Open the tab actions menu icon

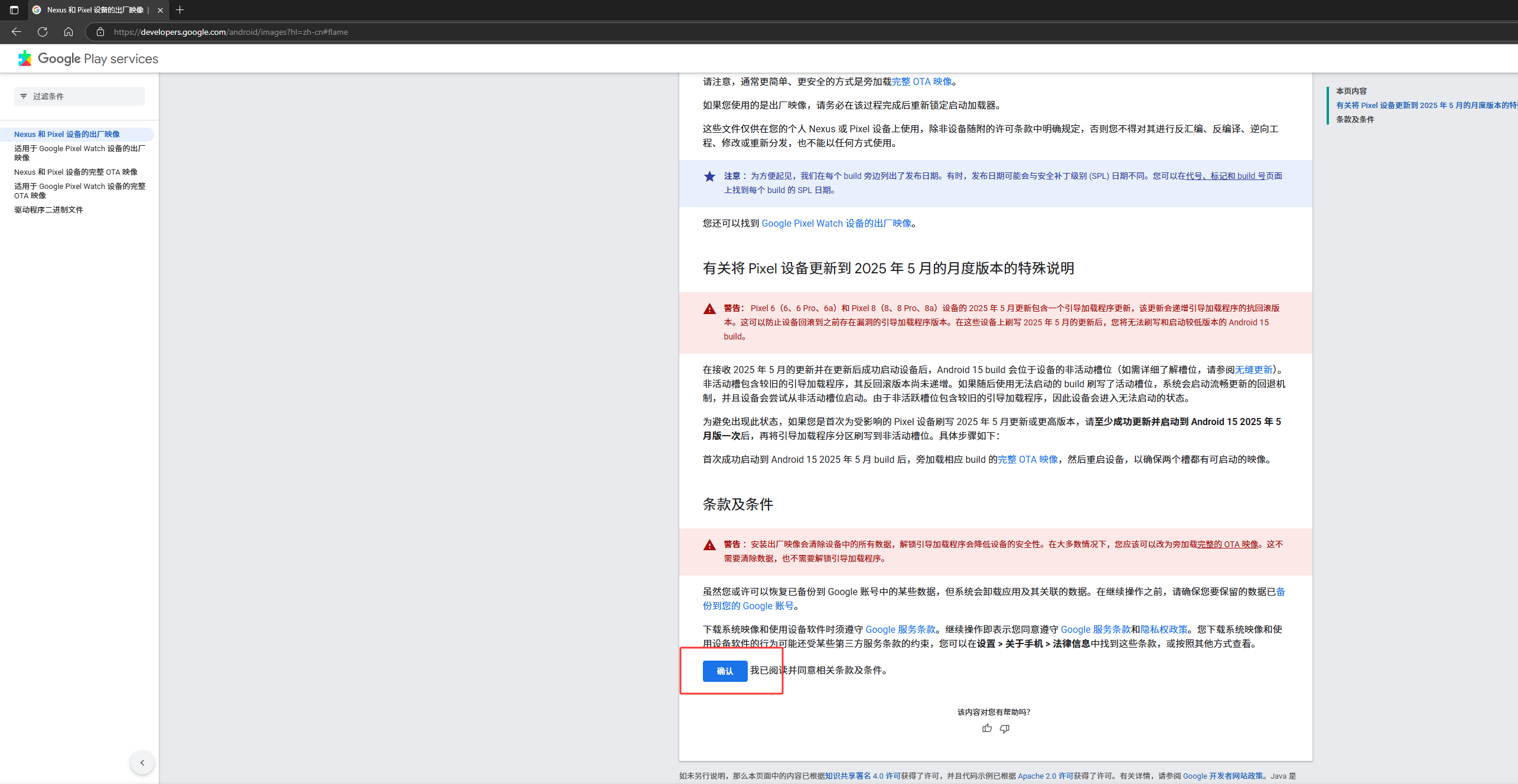14,10
